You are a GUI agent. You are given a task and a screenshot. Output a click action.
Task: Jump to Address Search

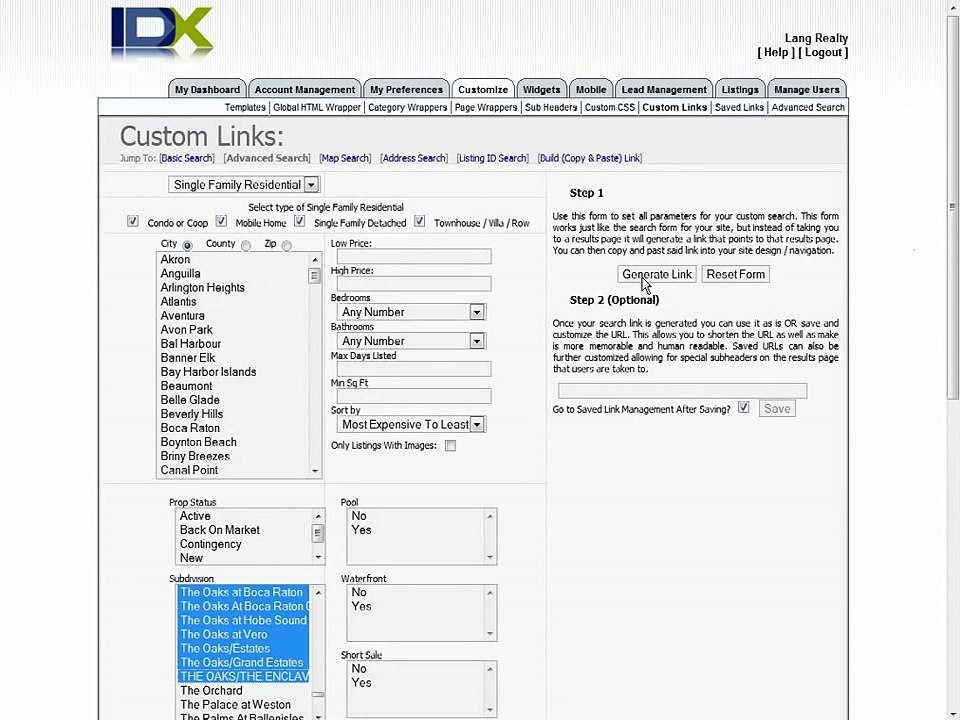[x=414, y=158]
